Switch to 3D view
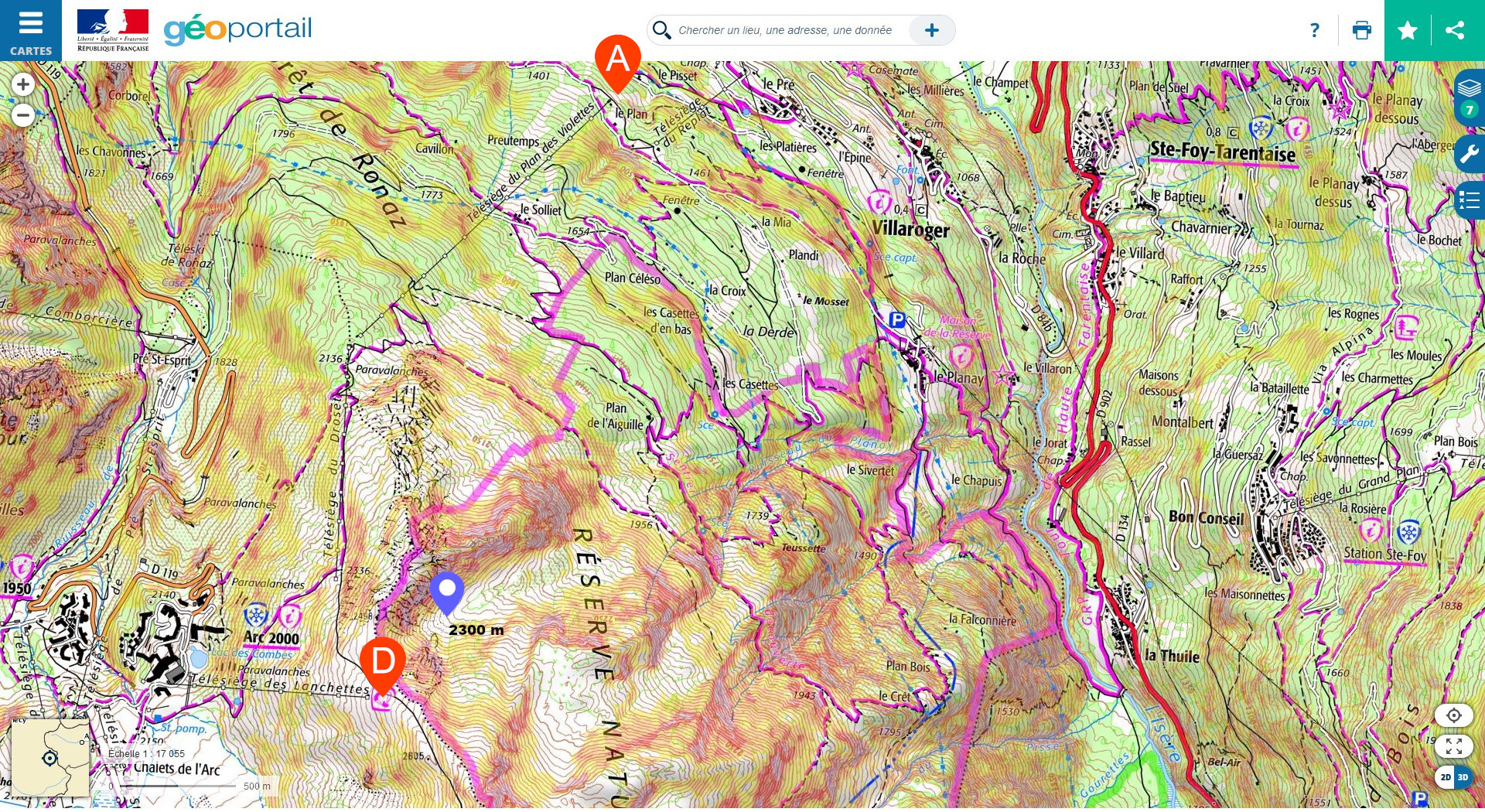 click(x=1463, y=777)
